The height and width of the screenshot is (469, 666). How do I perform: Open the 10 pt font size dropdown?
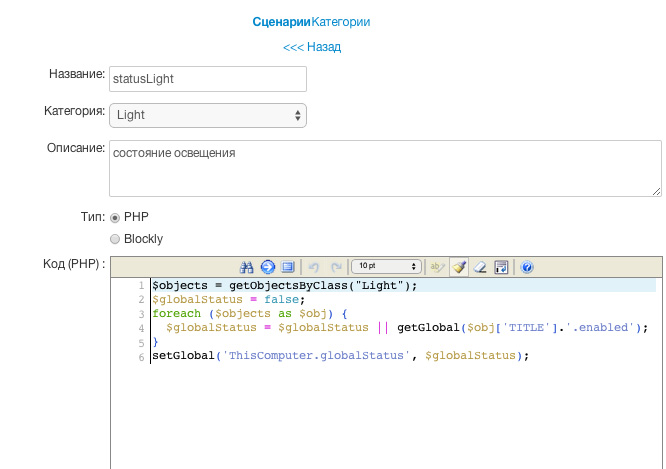coord(386,267)
